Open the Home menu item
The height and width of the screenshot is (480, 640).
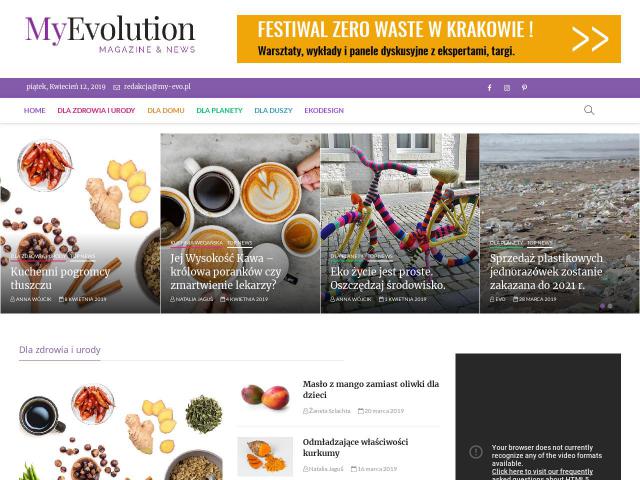pos(34,110)
